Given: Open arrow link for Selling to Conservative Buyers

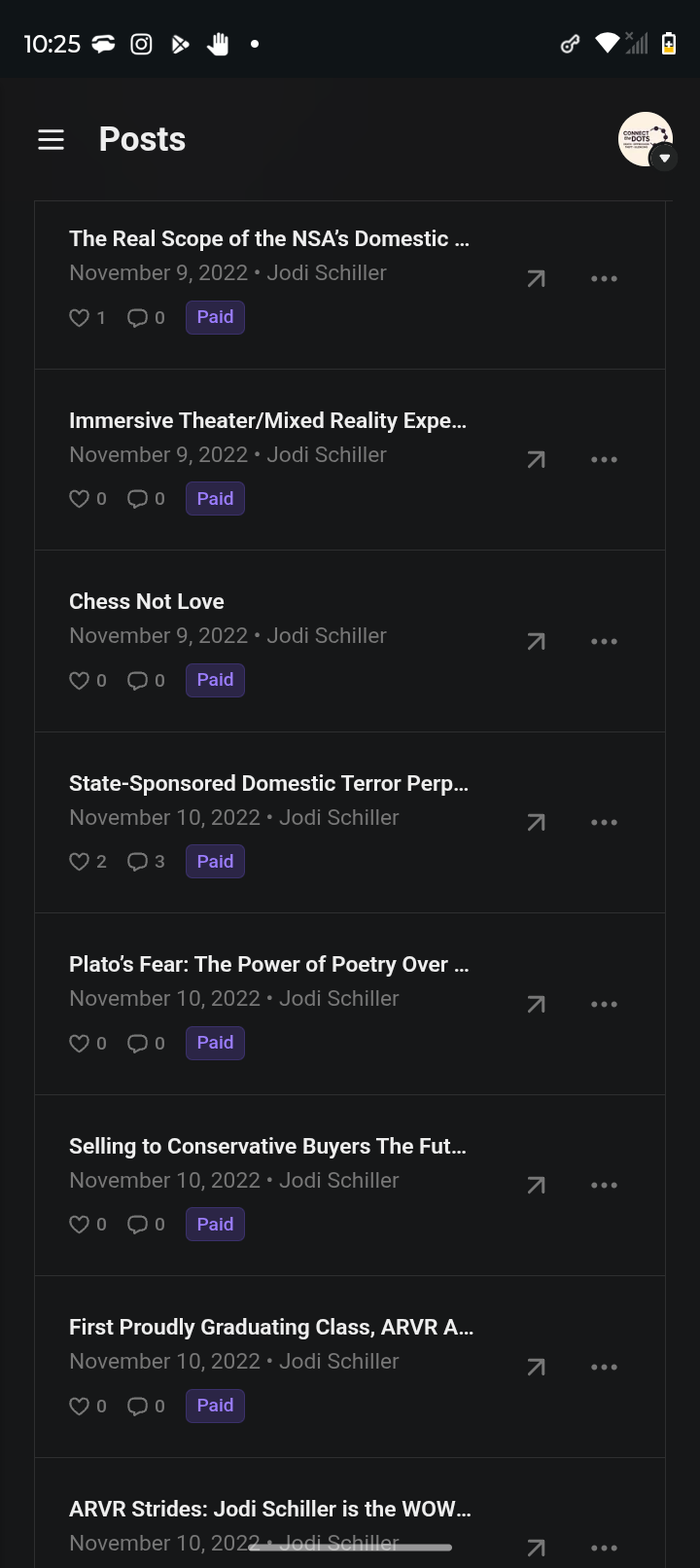Looking at the screenshot, I should pyautogui.click(x=536, y=1185).
